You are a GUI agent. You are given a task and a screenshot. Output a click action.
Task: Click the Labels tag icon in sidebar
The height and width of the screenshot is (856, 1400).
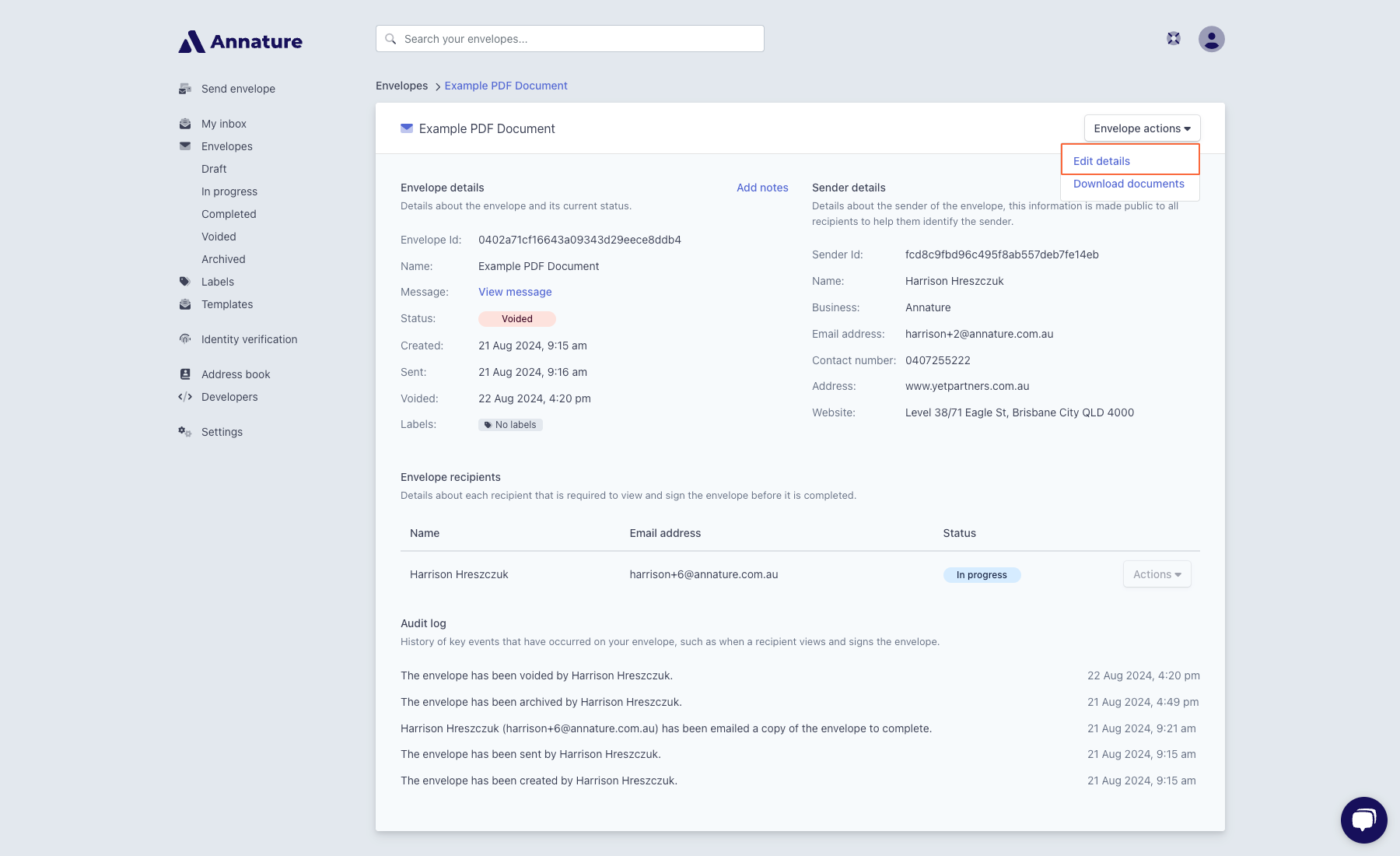(185, 282)
